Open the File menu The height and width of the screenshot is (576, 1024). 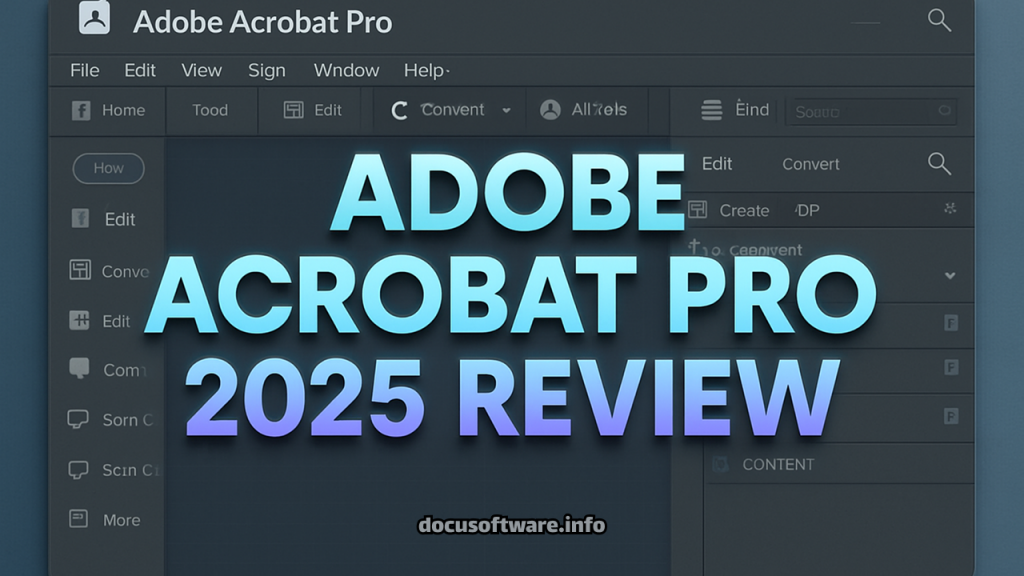[x=85, y=70]
